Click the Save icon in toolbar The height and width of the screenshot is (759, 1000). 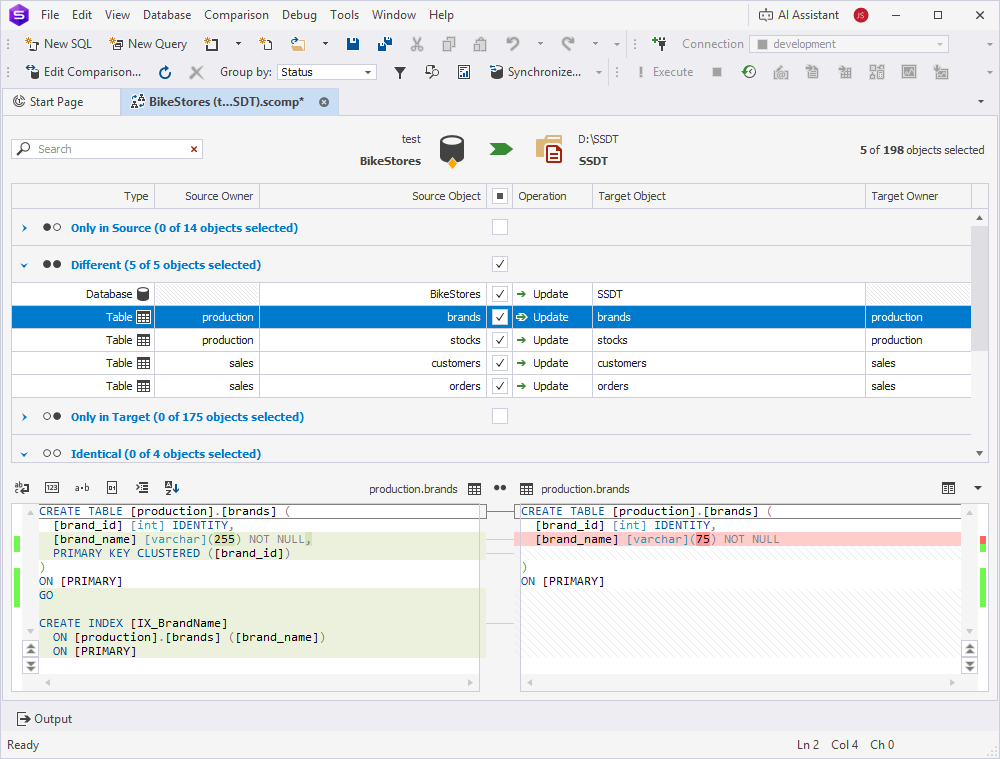(x=353, y=44)
